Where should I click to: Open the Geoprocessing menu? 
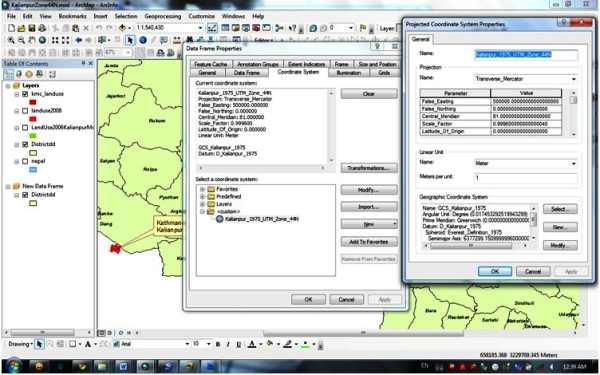coord(163,16)
